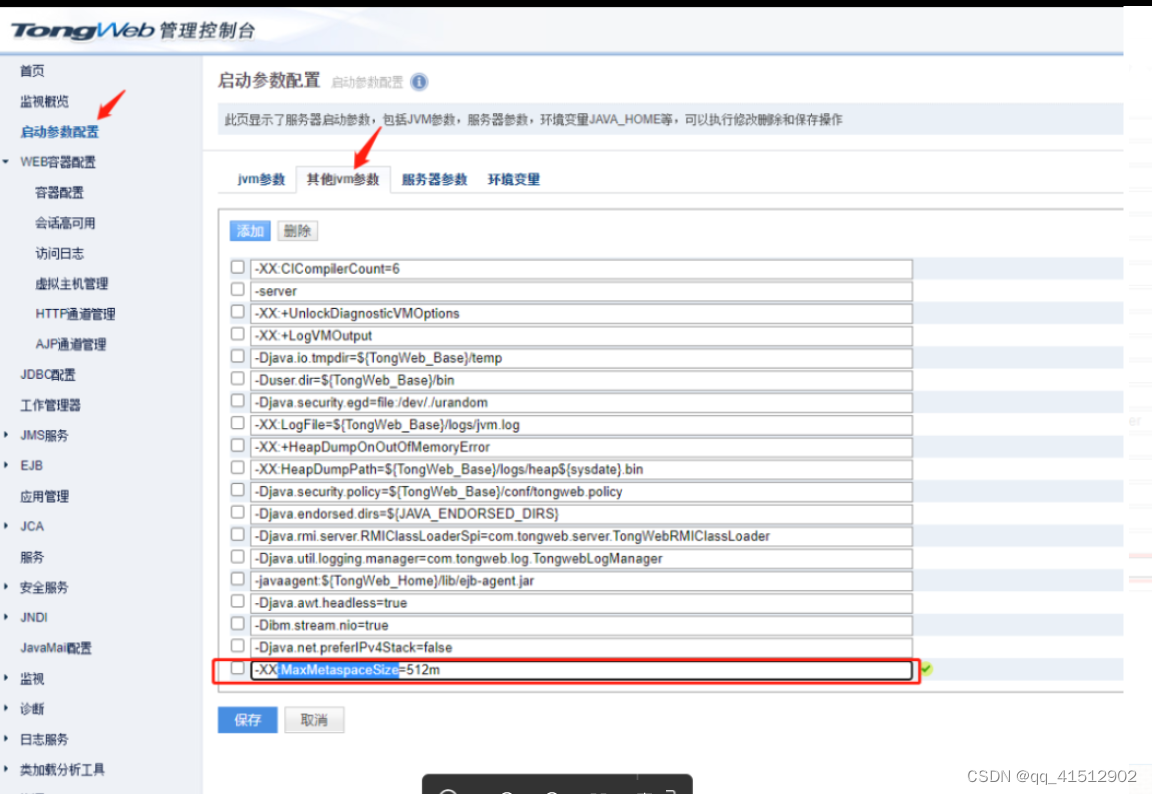Tick the checkbox for -Djava.net.preferIPv4Stack=false
Image resolution: width=1152 pixels, height=794 pixels.
tap(237, 646)
